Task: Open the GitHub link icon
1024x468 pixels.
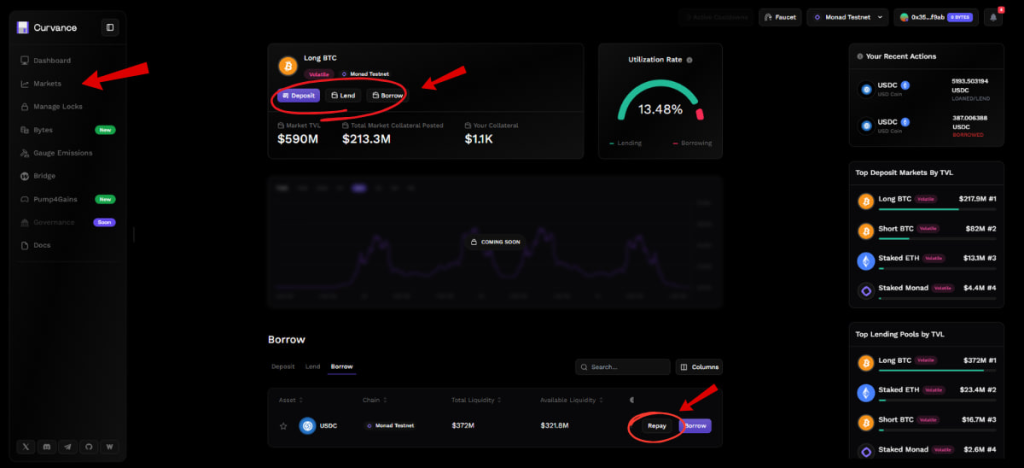Action: [88, 446]
